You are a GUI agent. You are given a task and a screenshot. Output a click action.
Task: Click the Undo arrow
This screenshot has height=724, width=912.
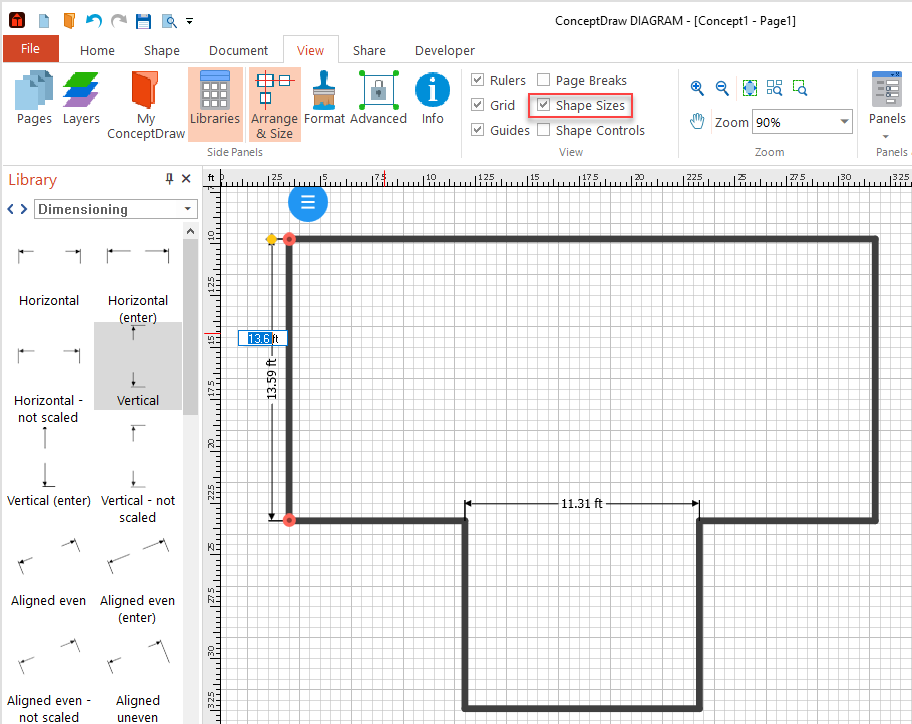coord(94,21)
